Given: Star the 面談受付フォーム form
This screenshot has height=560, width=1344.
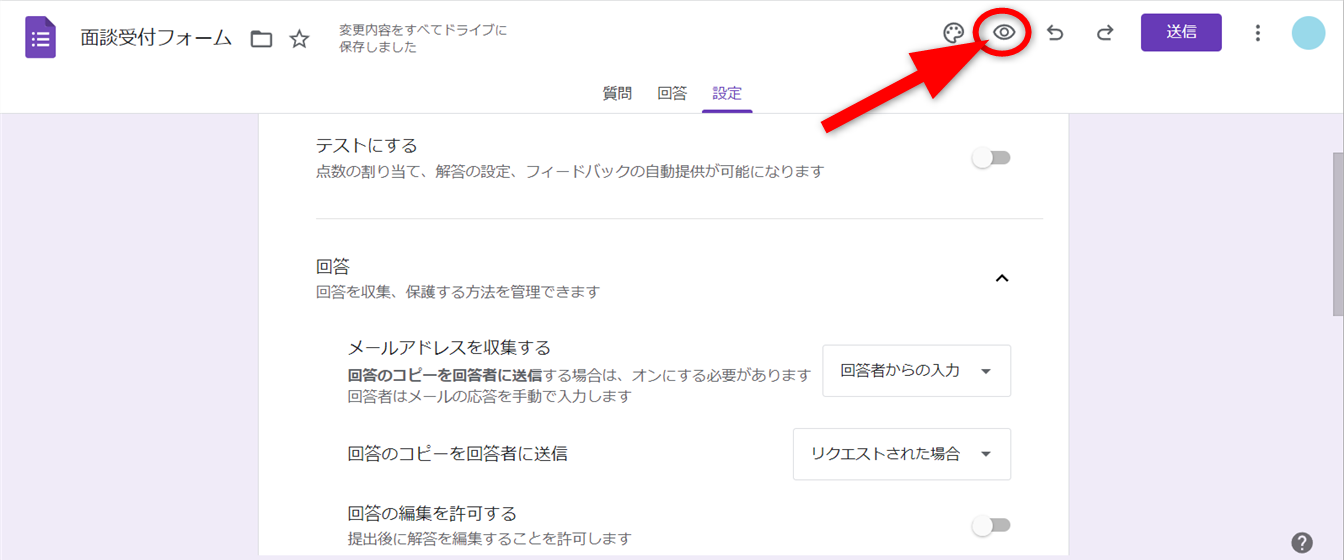Looking at the screenshot, I should tap(299, 39).
